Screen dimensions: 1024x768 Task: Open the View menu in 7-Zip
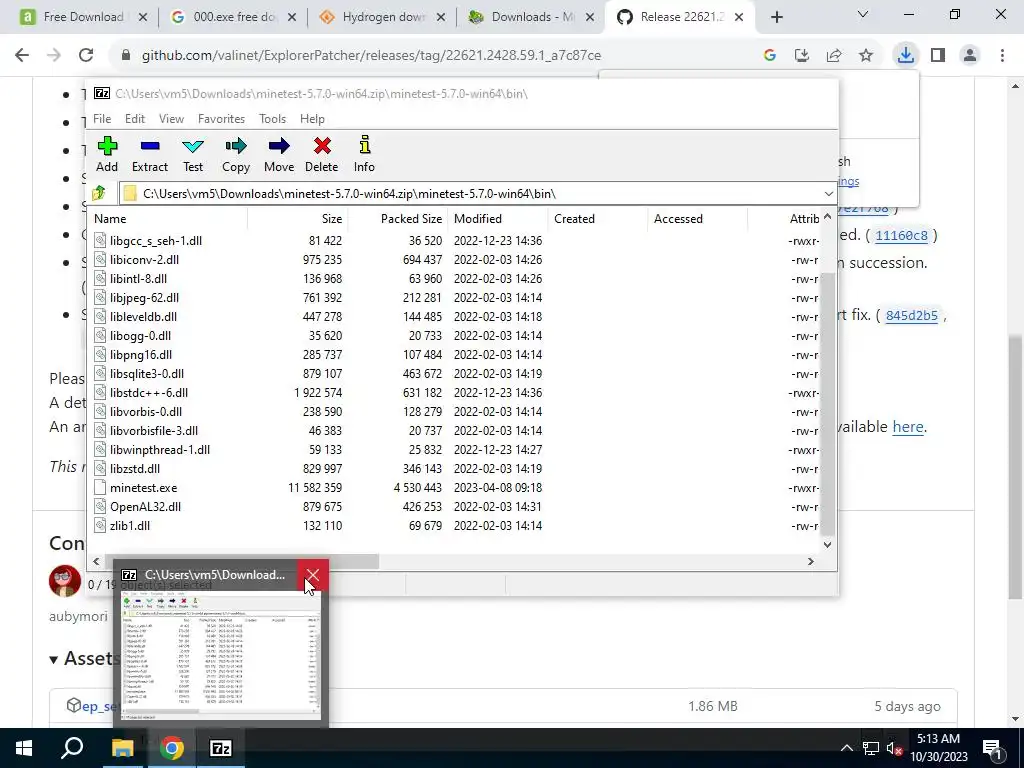point(171,119)
